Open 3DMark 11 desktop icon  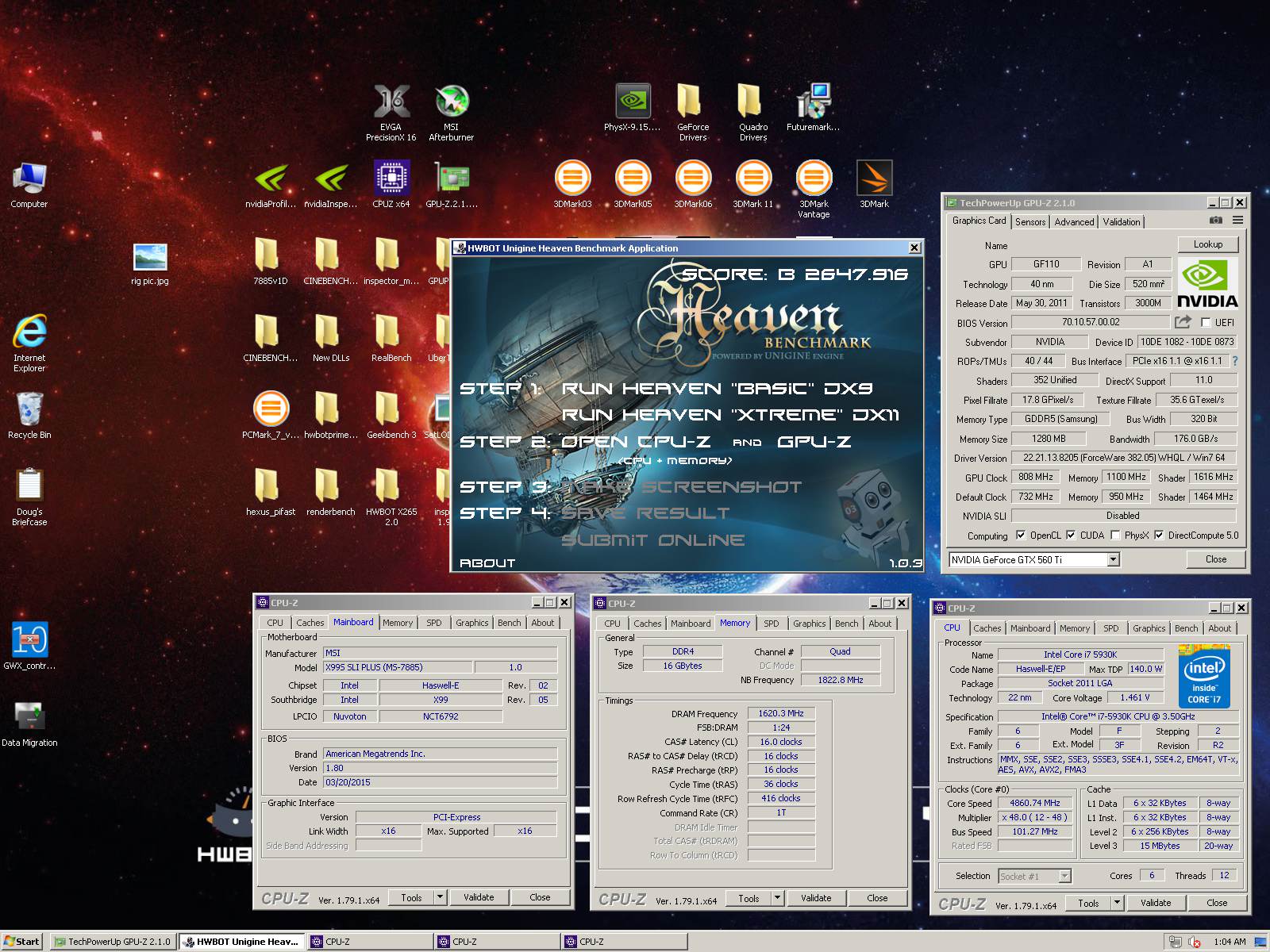(753, 184)
